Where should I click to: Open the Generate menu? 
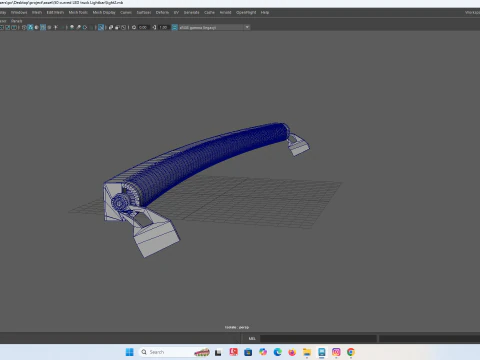click(x=191, y=12)
